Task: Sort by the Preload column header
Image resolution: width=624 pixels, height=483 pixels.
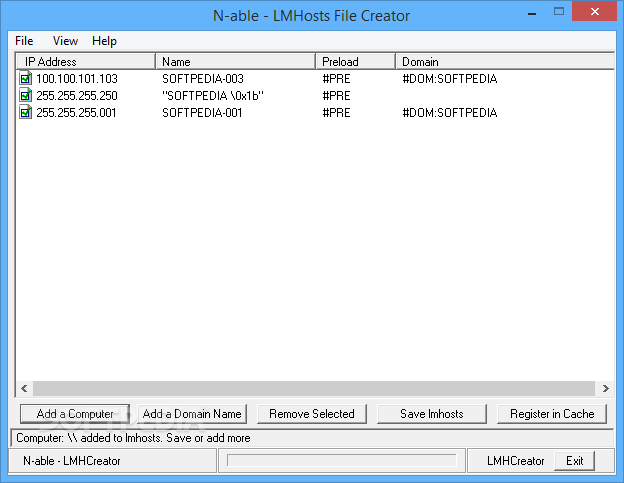Action: tap(356, 62)
